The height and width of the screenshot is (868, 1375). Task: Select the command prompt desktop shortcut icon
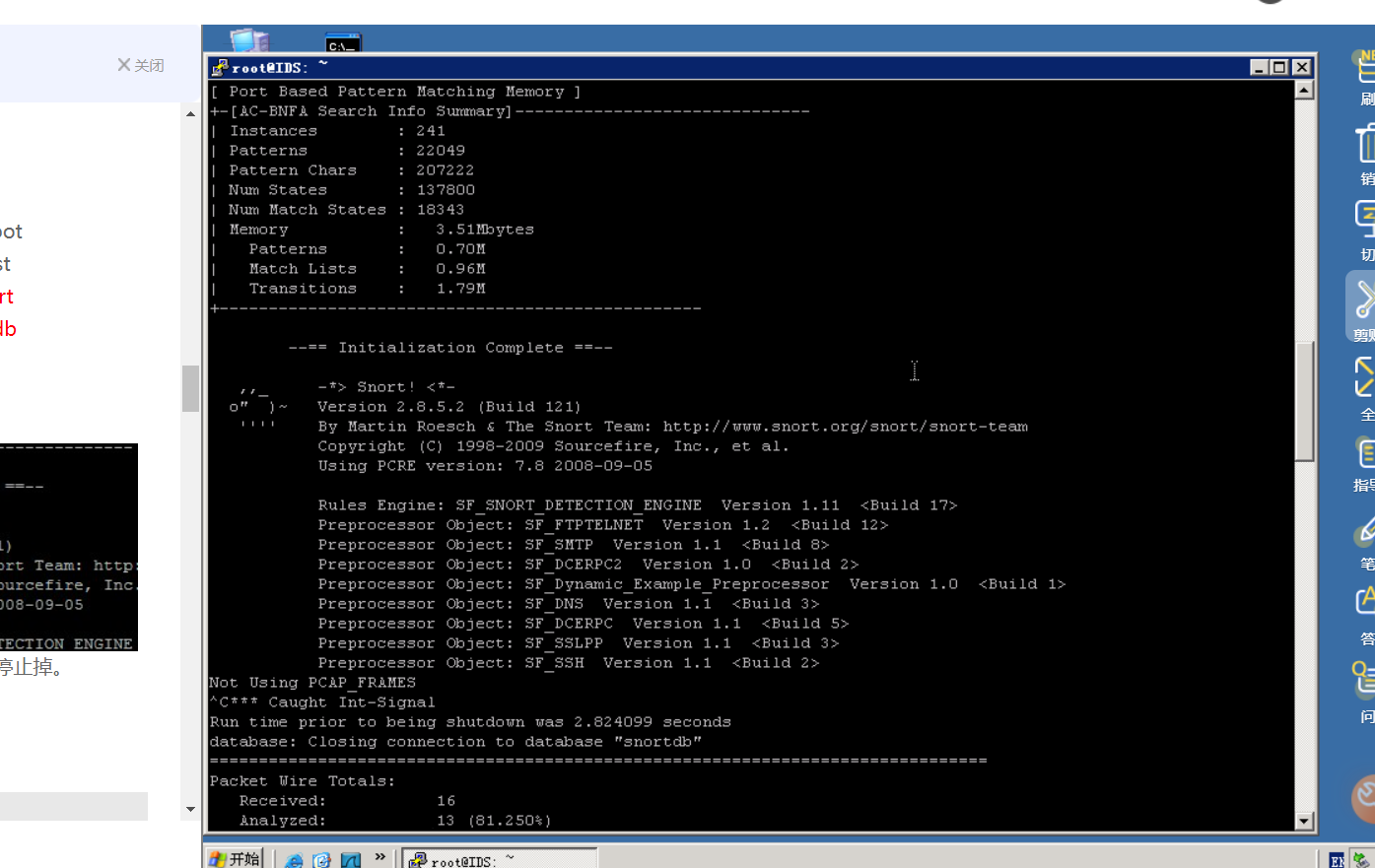[343, 42]
